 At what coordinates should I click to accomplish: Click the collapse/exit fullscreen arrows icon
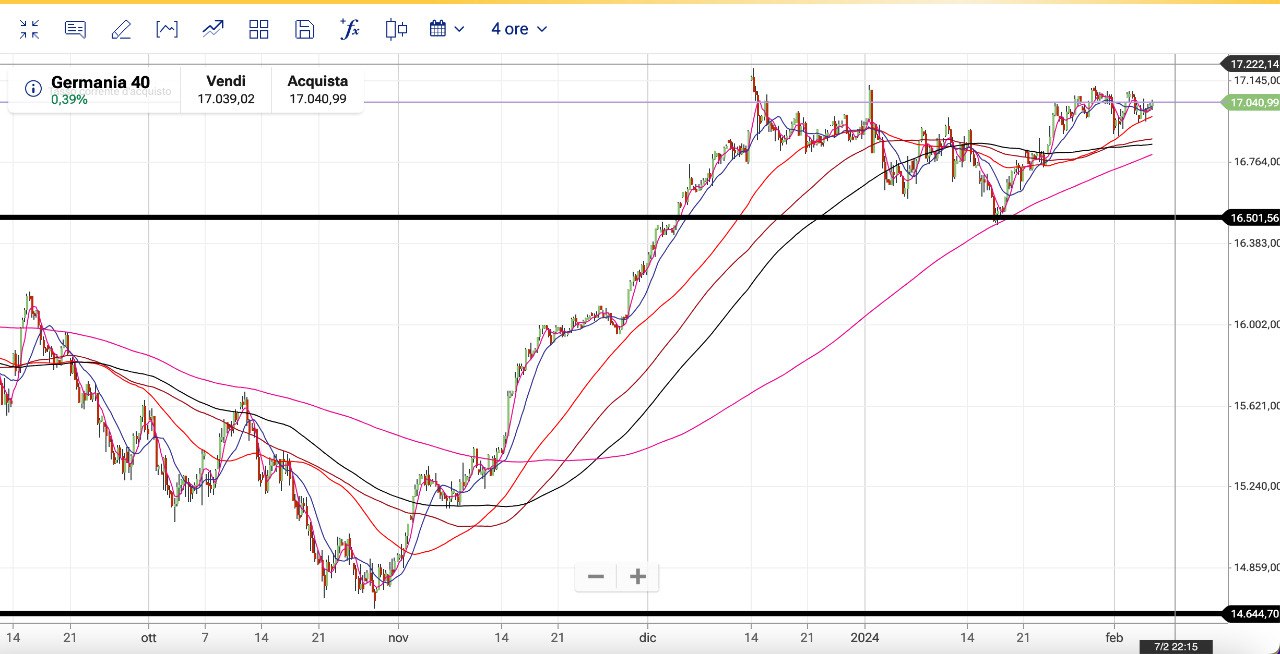point(29,29)
